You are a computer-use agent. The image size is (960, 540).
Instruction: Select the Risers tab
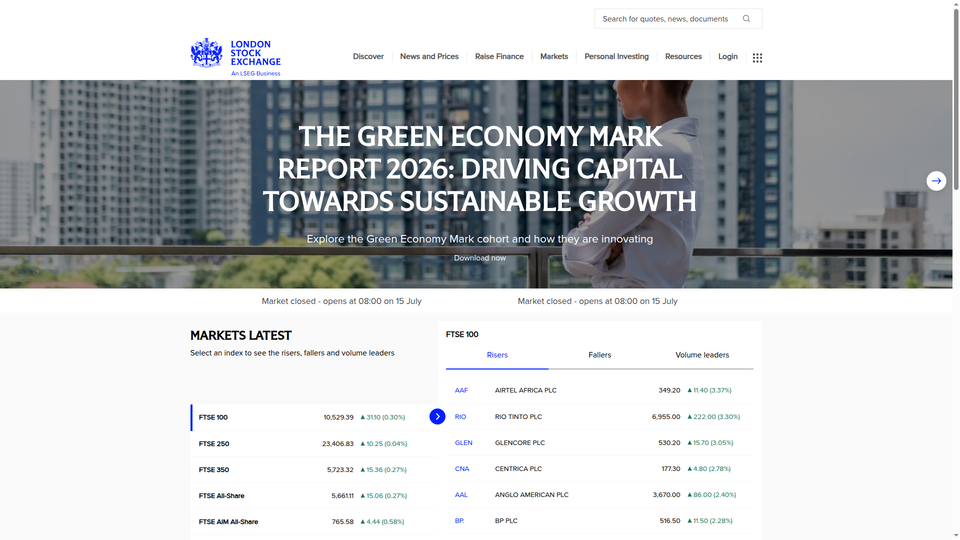[497, 355]
